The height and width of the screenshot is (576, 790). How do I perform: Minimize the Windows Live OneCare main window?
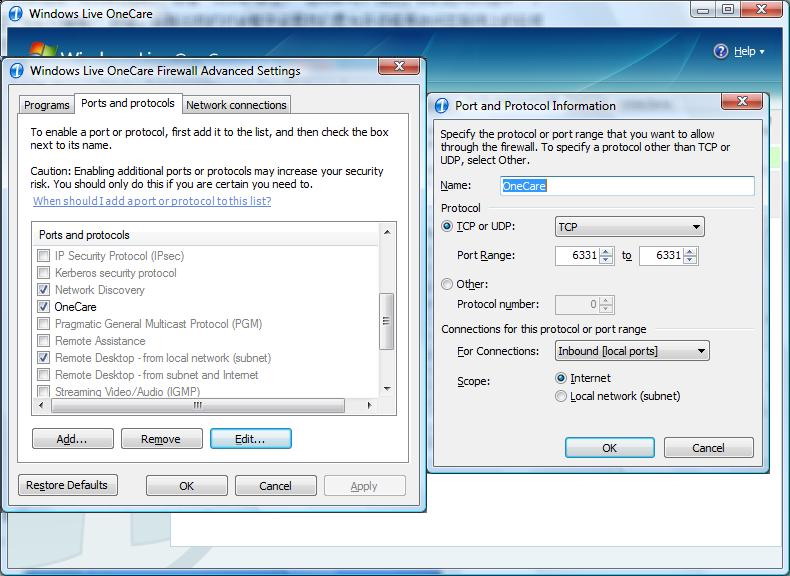(x=703, y=9)
